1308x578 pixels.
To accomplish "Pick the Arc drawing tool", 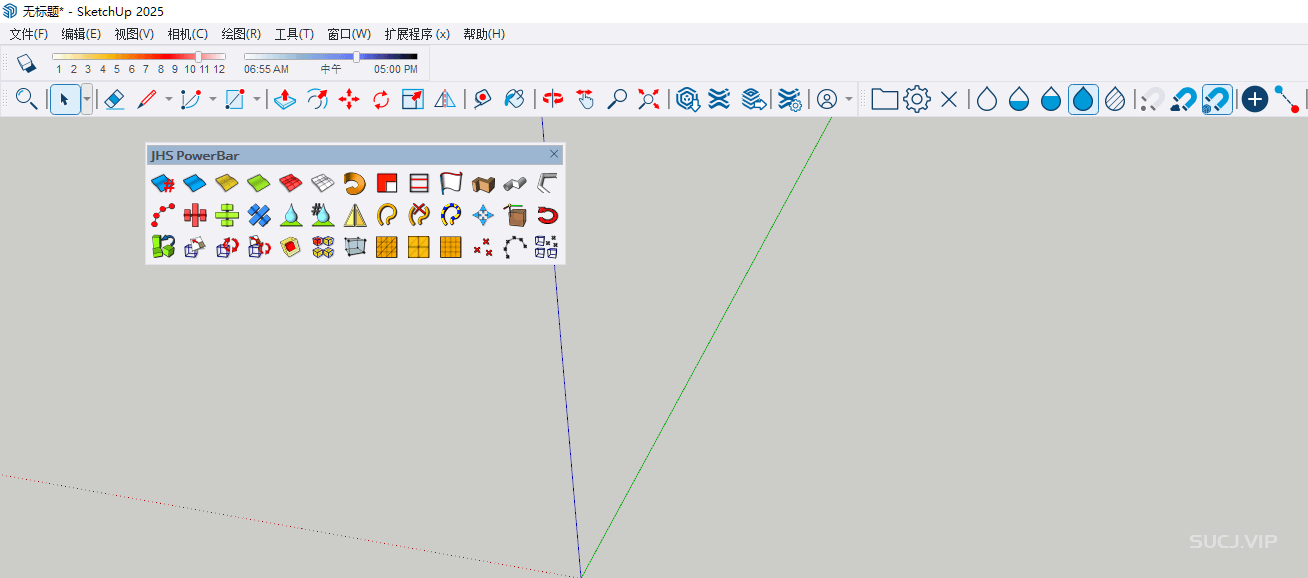I will click(191, 99).
